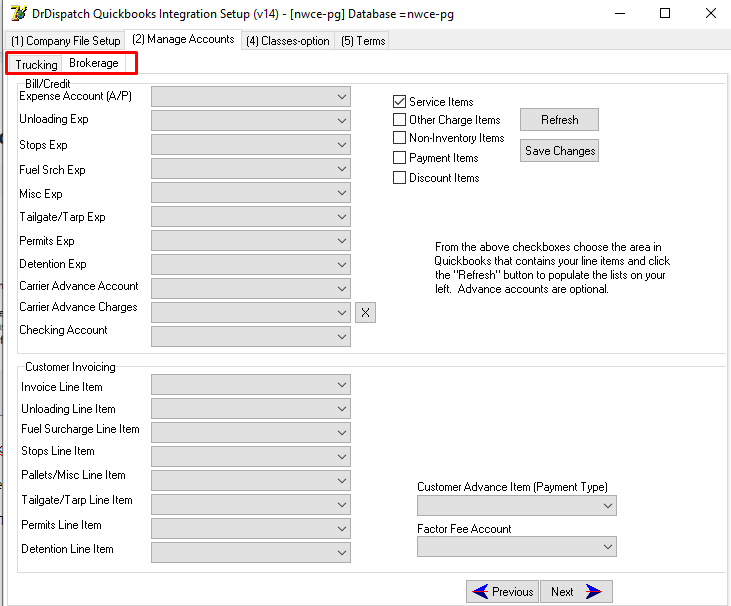The width and height of the screenshot is (731, 606).
Task: Open the Stops Line Item dropdown
Action: 251,457
